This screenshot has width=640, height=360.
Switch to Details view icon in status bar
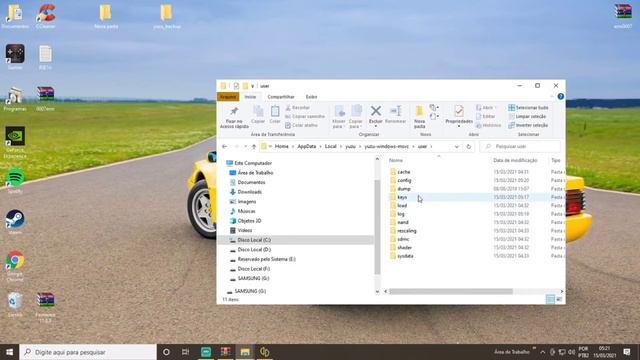(550, 299)
